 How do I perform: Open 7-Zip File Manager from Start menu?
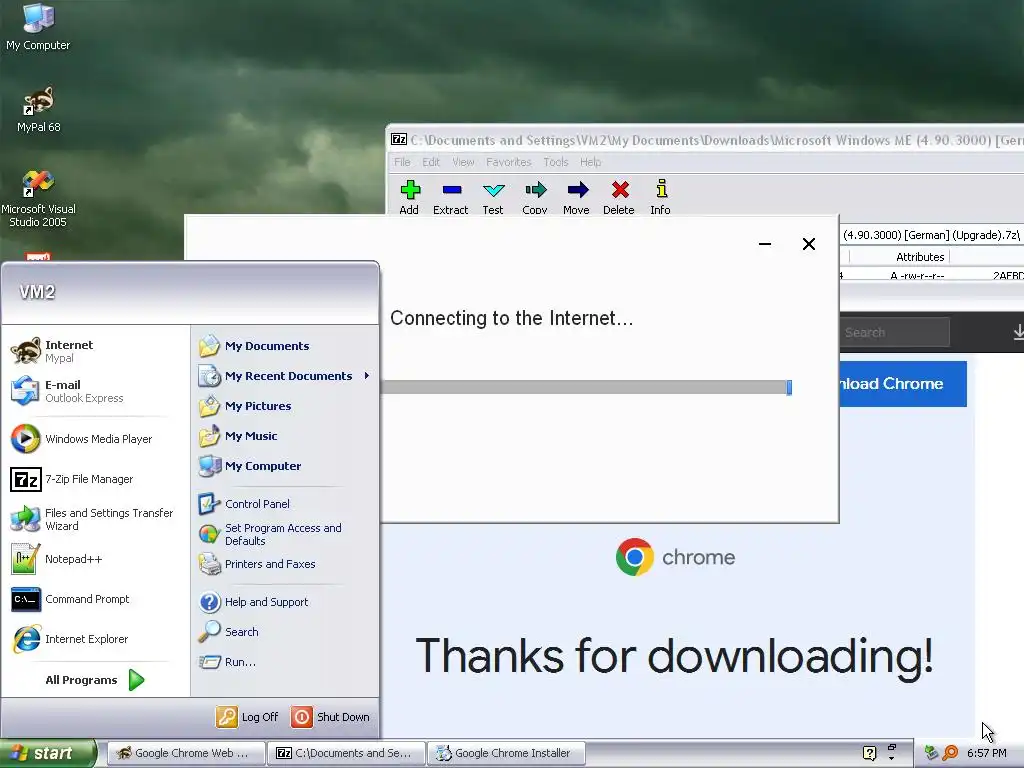pyautogui.click(x=95, y=479)
